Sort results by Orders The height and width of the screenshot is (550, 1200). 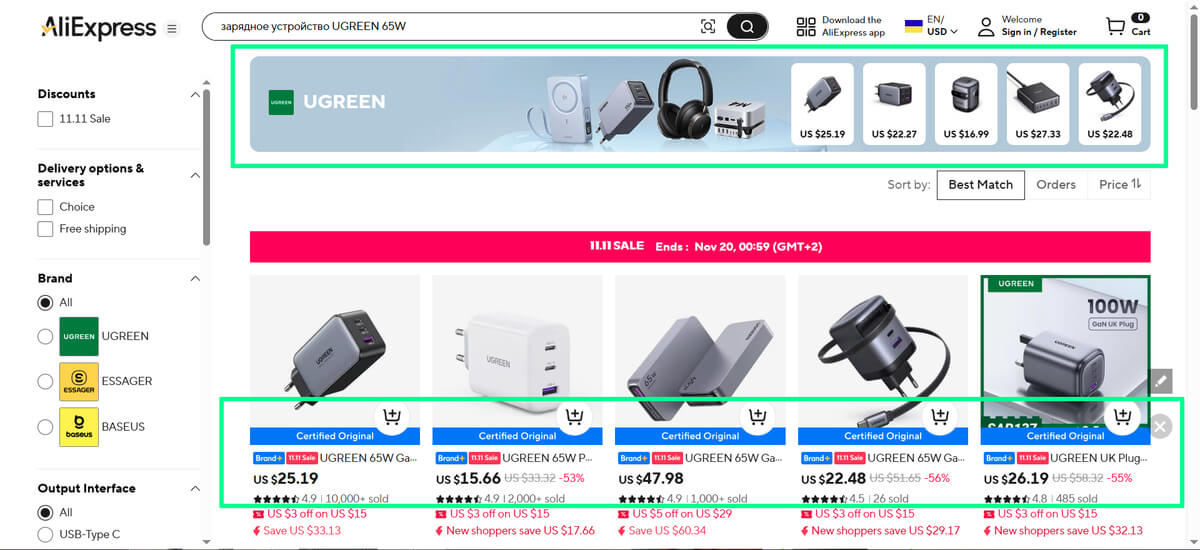click(x=1056, y=184)
